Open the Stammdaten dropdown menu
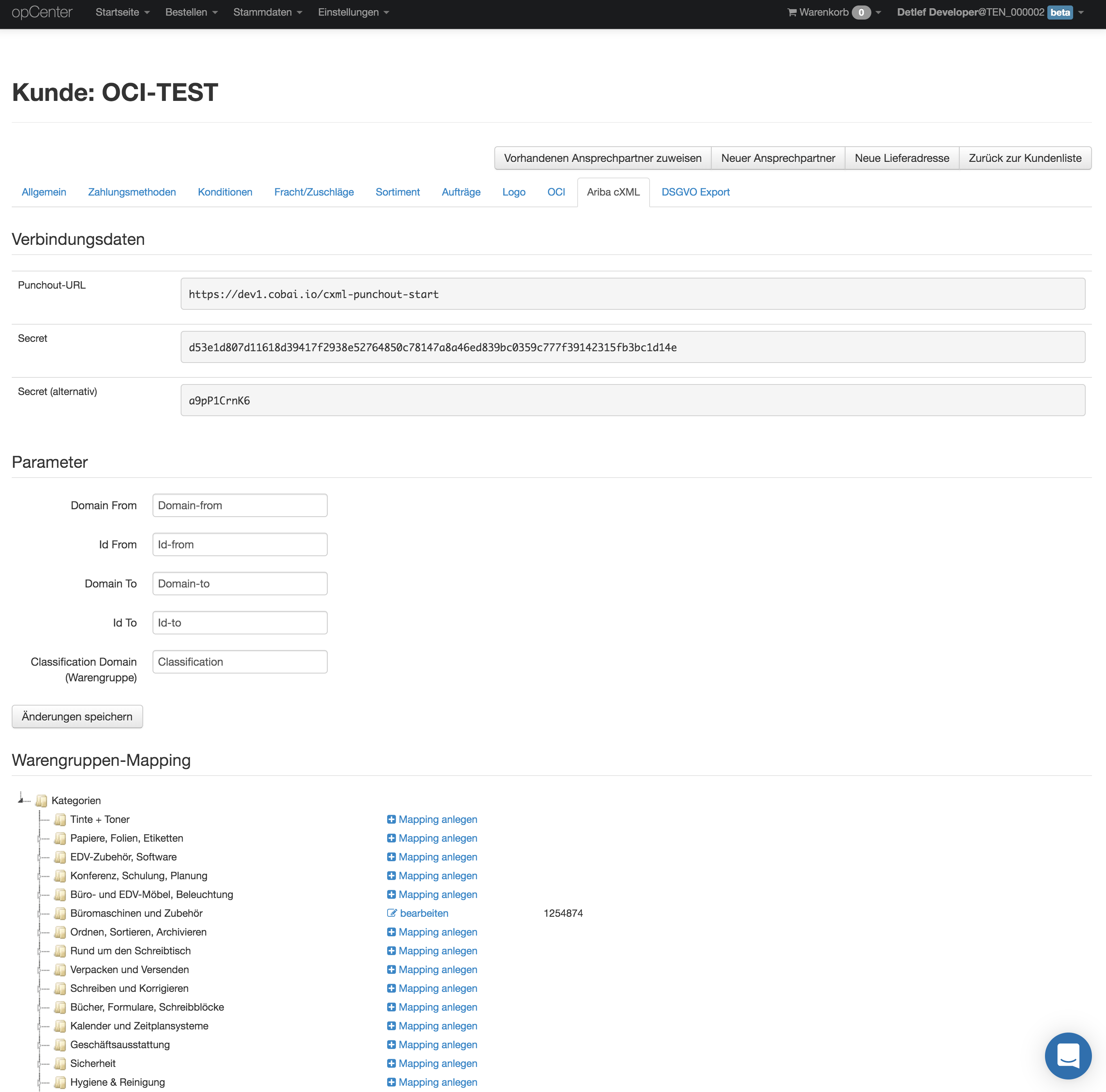The image size is (1106, 1092). tap(268, 13)
